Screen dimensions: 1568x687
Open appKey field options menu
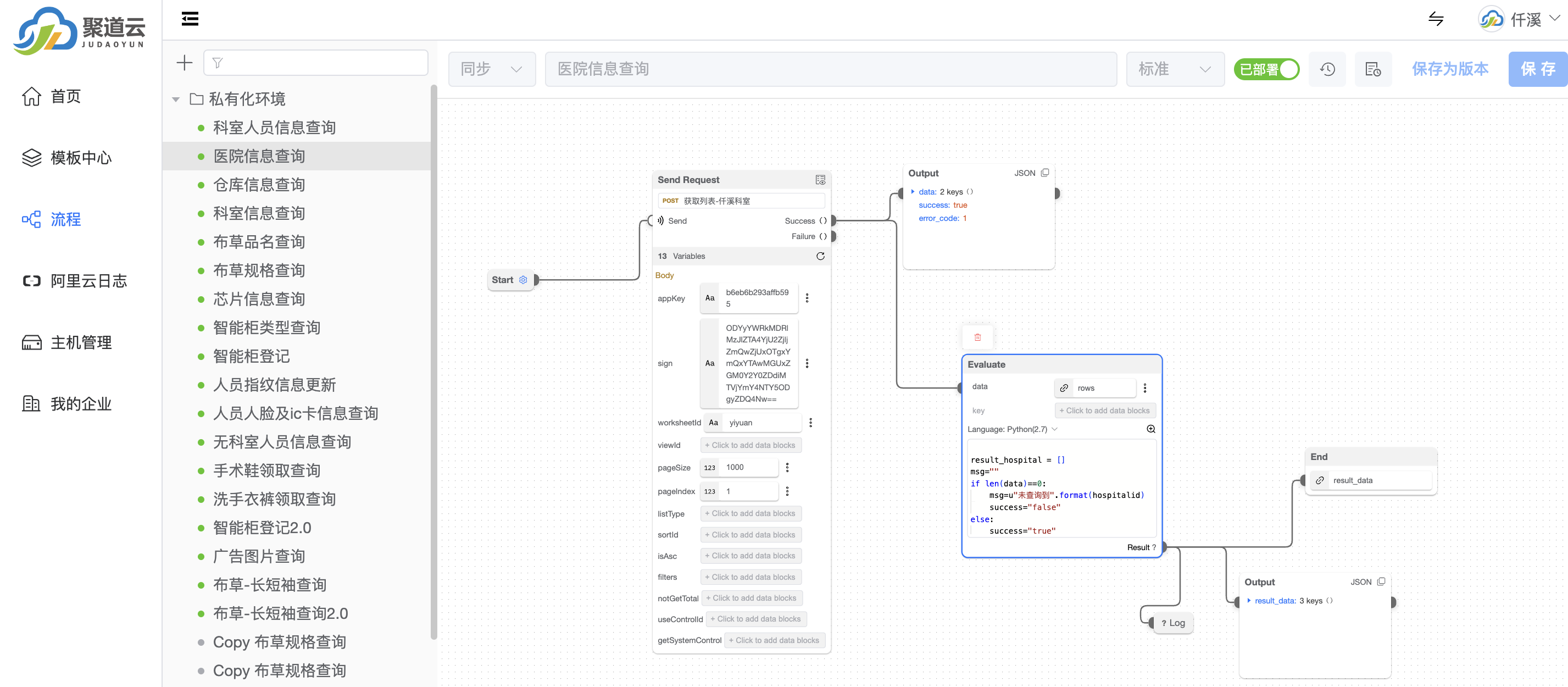(x=807, y=298)
